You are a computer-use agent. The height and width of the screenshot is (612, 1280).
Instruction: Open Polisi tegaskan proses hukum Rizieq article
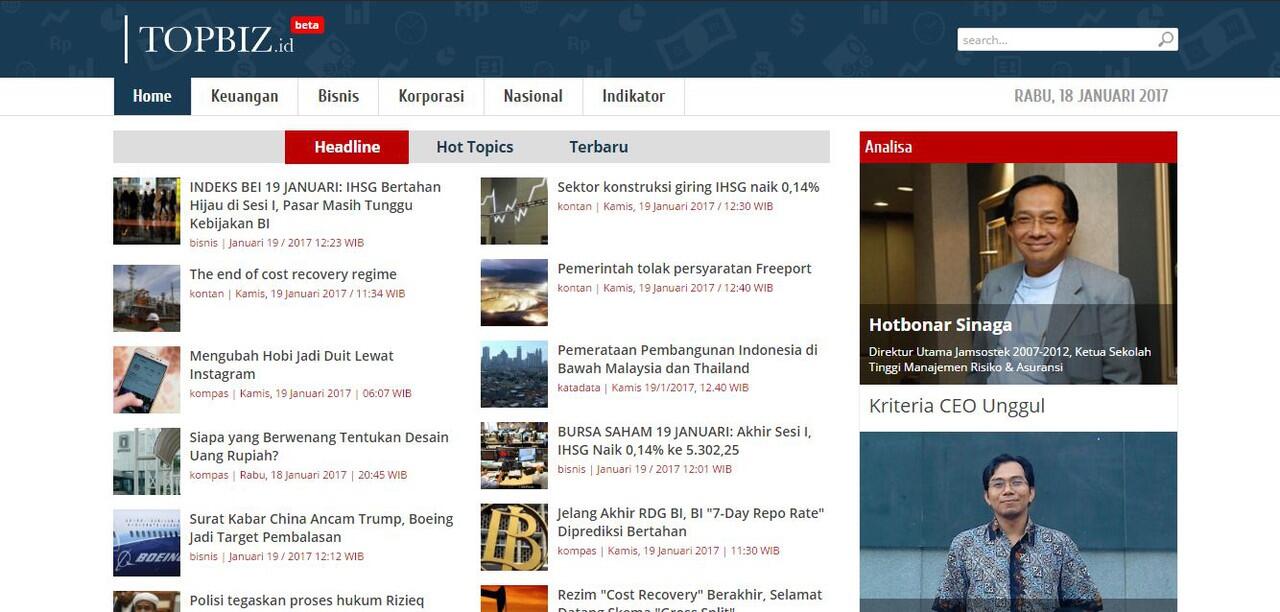click(x=307, y=601)
